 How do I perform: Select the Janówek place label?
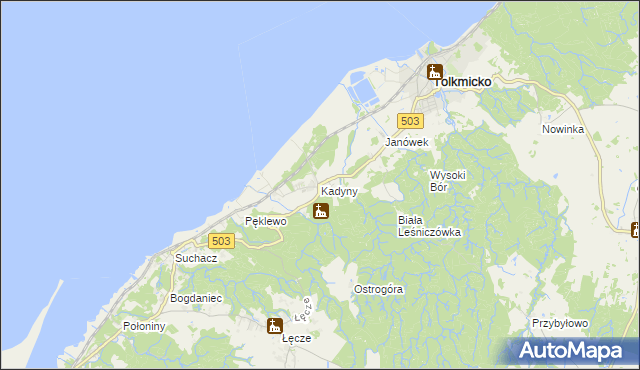point(407,142)
